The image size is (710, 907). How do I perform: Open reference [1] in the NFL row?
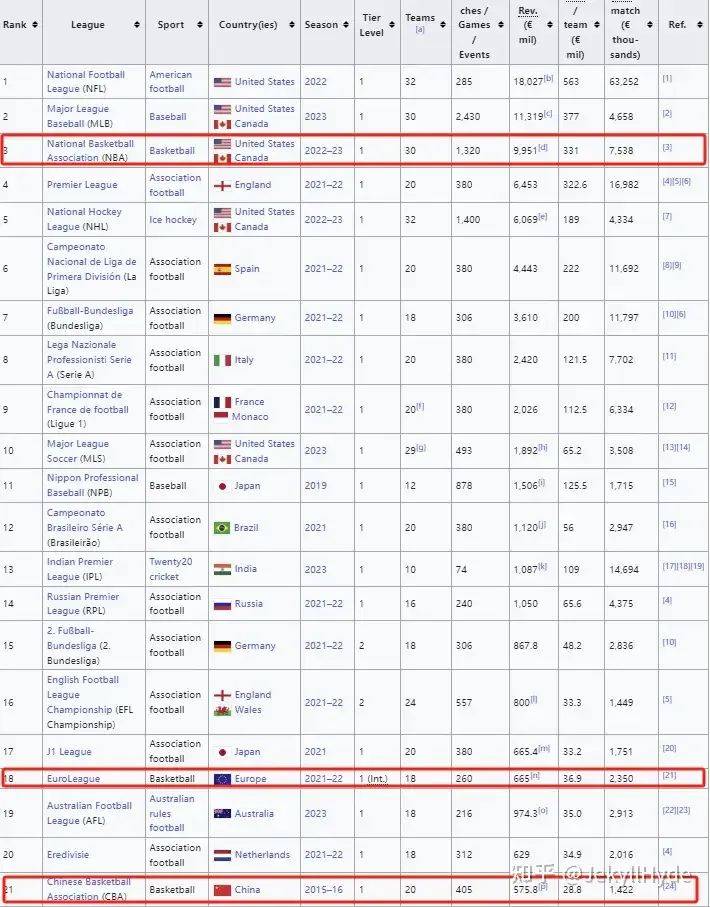click(667, 78)
